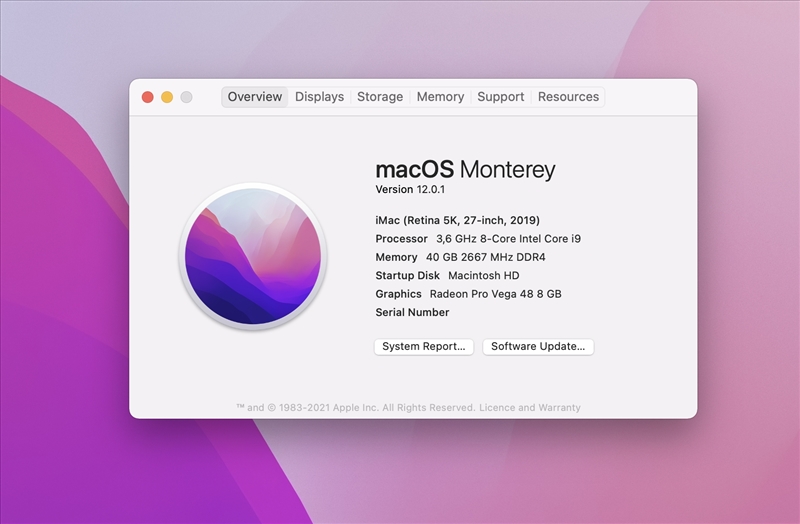Click the 40 GB 2667 MHz DDR4 value
Viewport: 800px width, 524px height.
(486, 257)
